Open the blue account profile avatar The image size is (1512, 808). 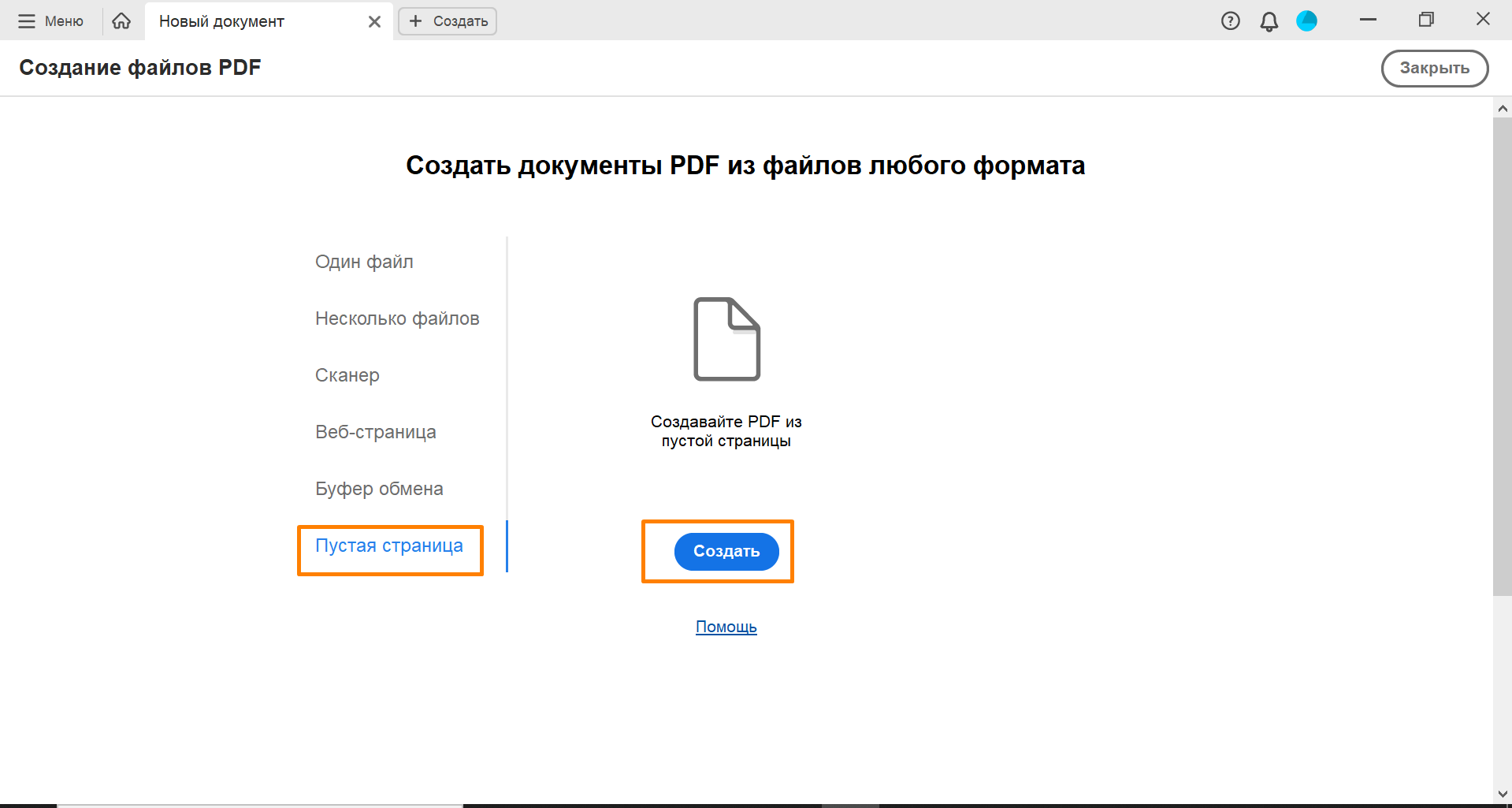click(x=1306, y=21)
